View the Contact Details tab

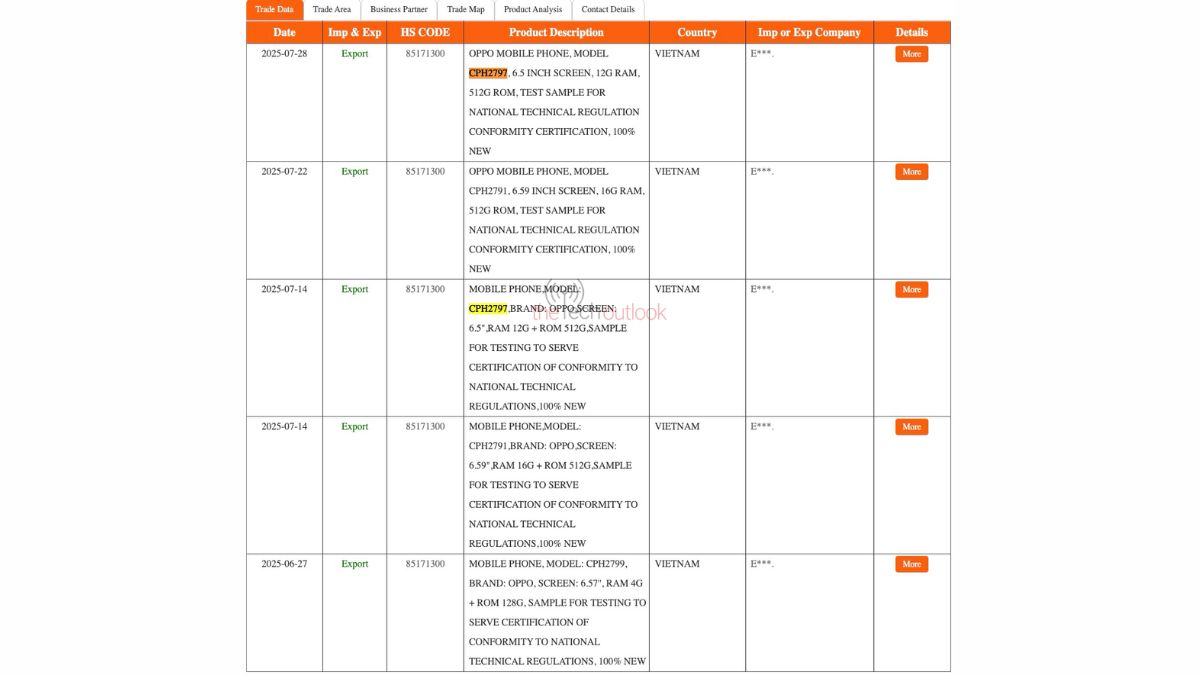tap(608, 10)
